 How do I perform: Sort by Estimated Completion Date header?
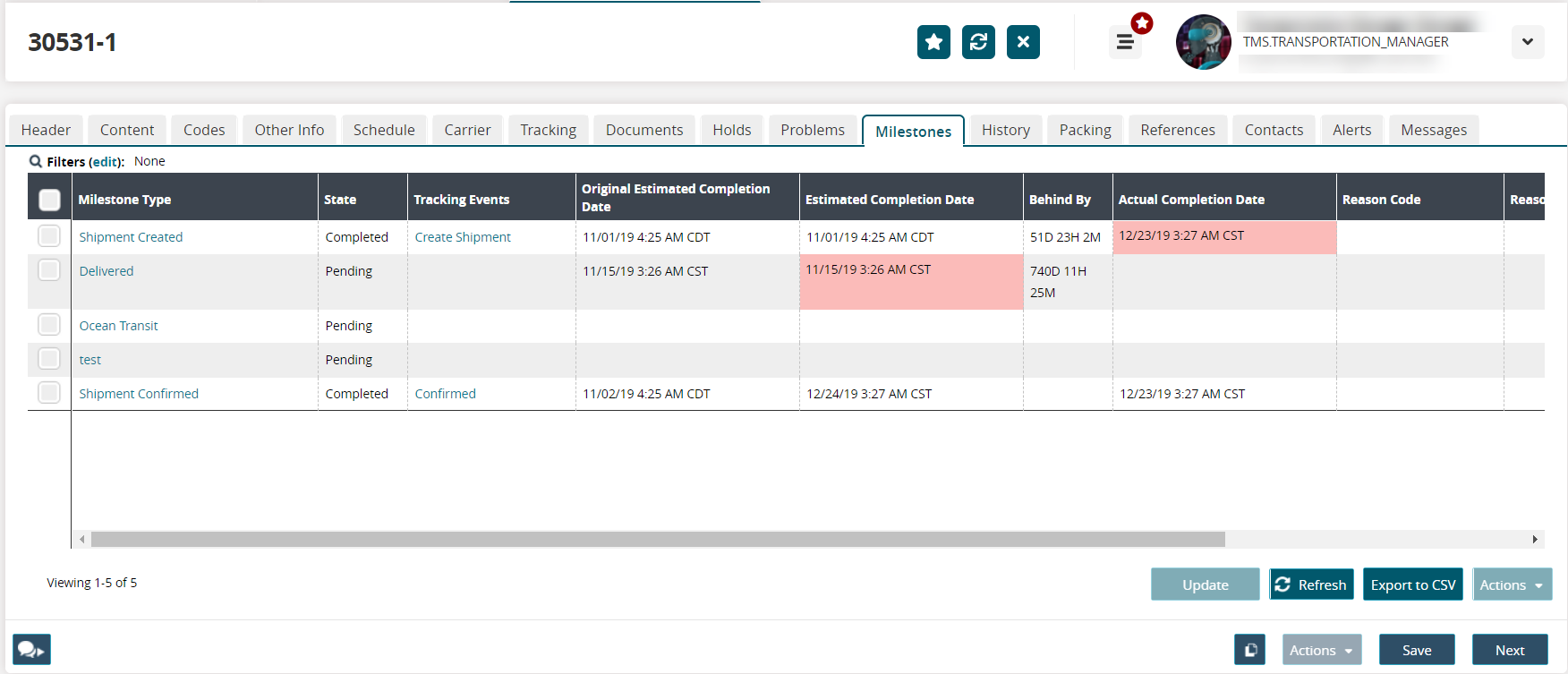tap(911, 197)
